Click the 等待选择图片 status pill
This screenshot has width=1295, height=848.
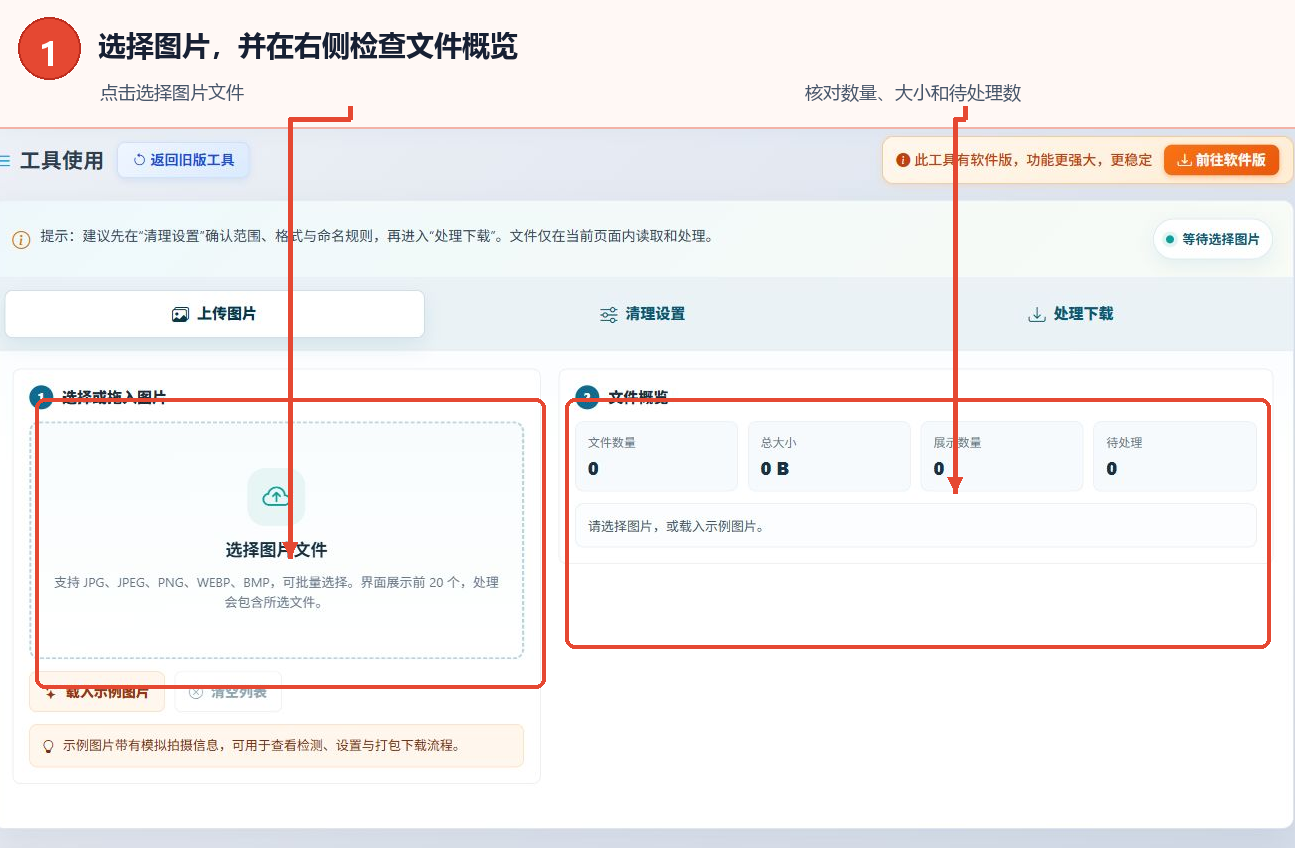pyautogui.click(x=1212, y=239)
